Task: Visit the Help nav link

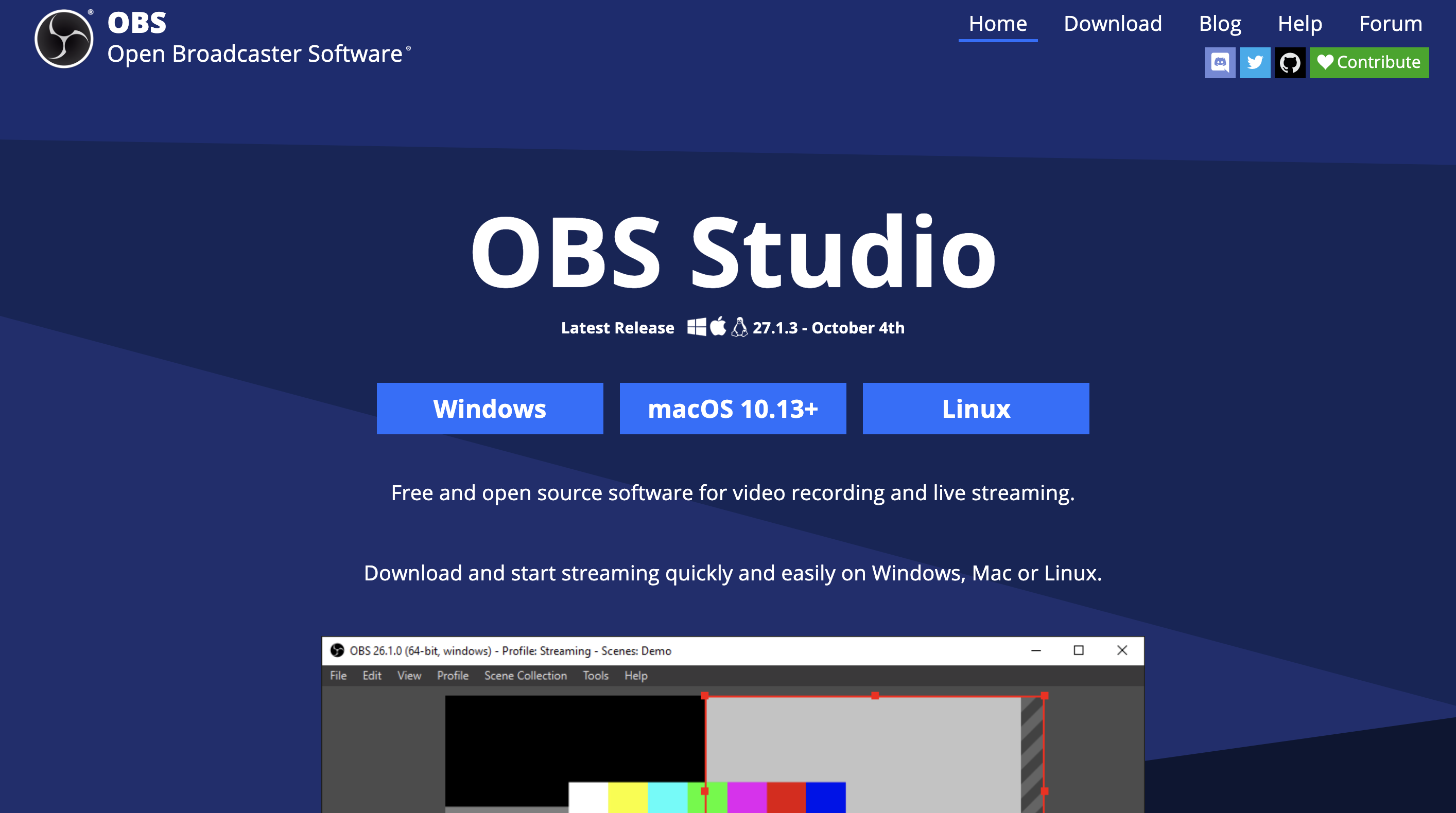Action: click(x=1299, y=24)
